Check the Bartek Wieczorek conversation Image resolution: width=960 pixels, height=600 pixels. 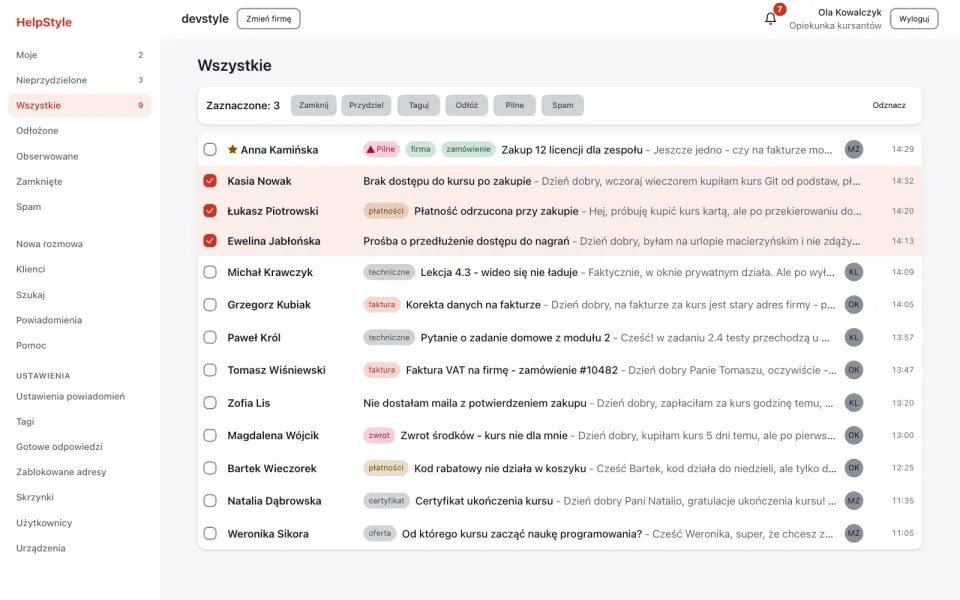point(210,468)
